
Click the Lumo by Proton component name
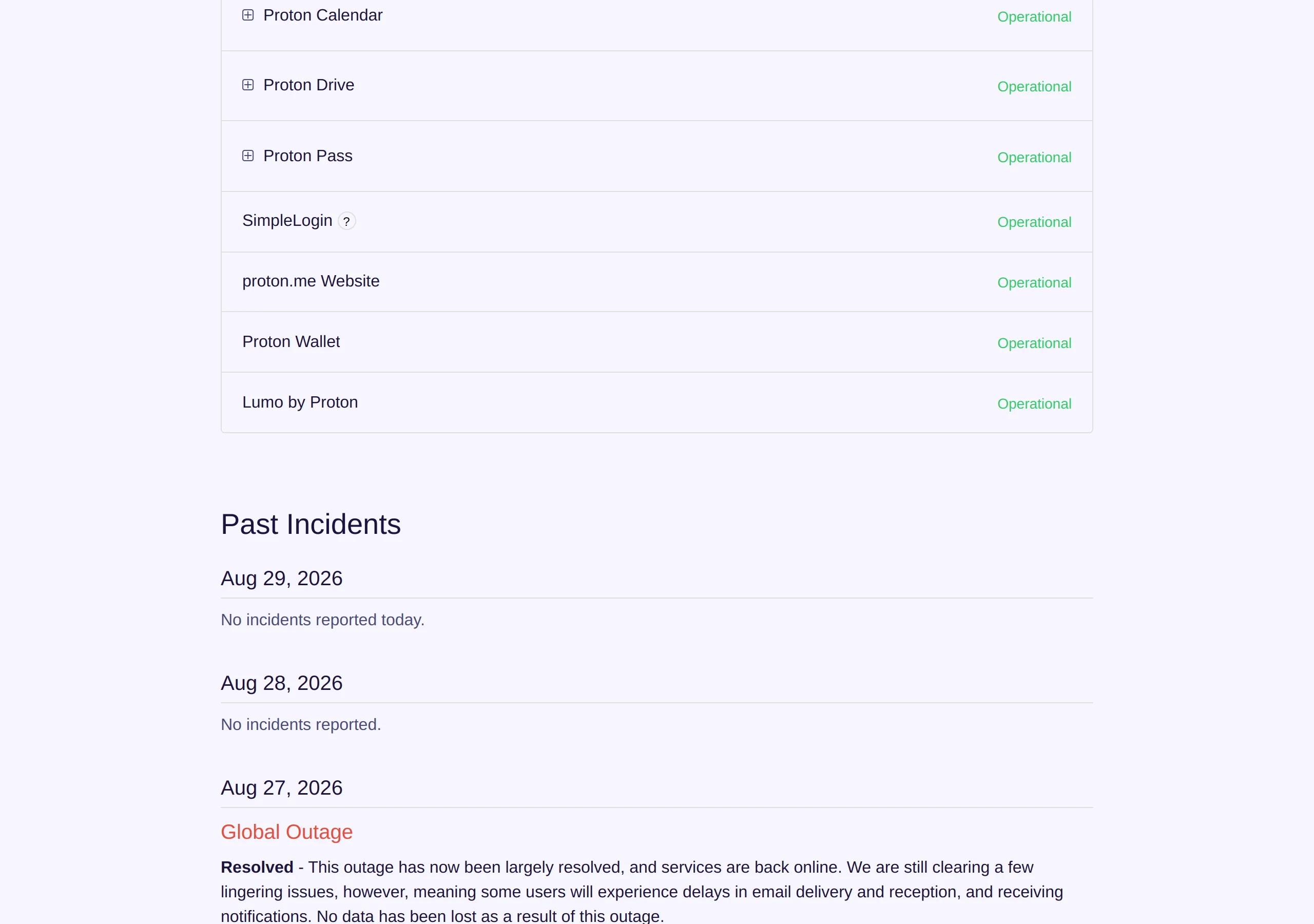tap(300, 402)
